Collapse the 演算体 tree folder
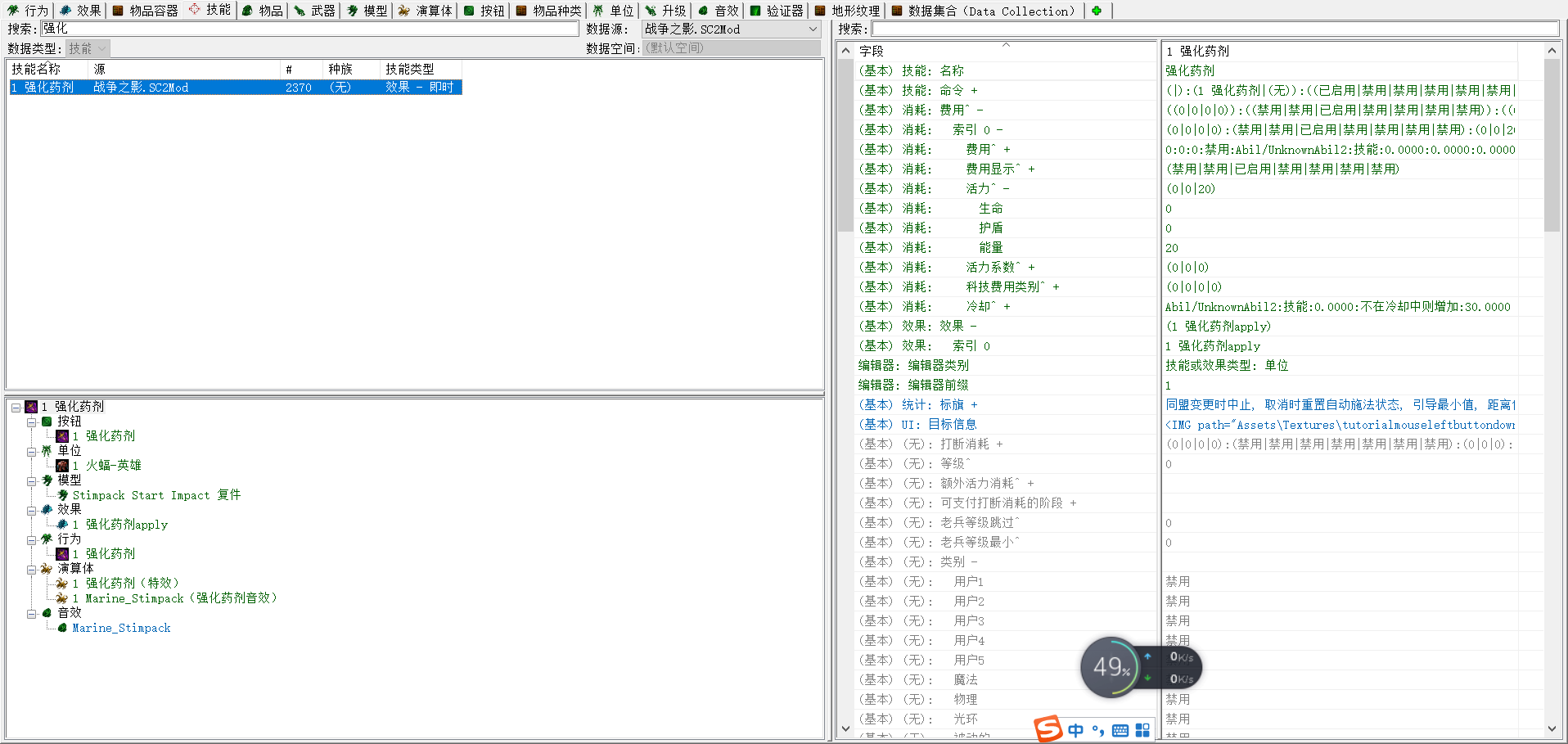Viewport: 1568px width, 744px height. click(31, 569)
